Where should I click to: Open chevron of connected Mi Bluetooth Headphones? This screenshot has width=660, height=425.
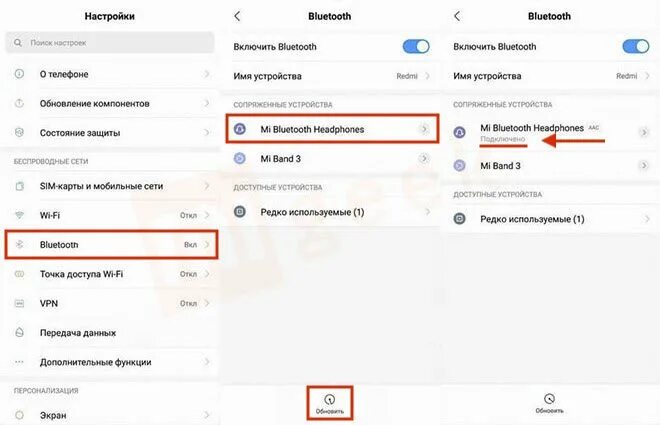point(644,133)
